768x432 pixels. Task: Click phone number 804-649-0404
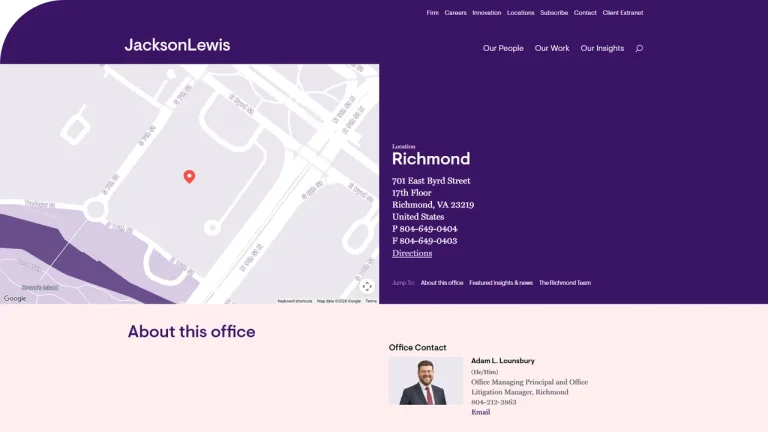pyautogui.click(x=428, y=229)
